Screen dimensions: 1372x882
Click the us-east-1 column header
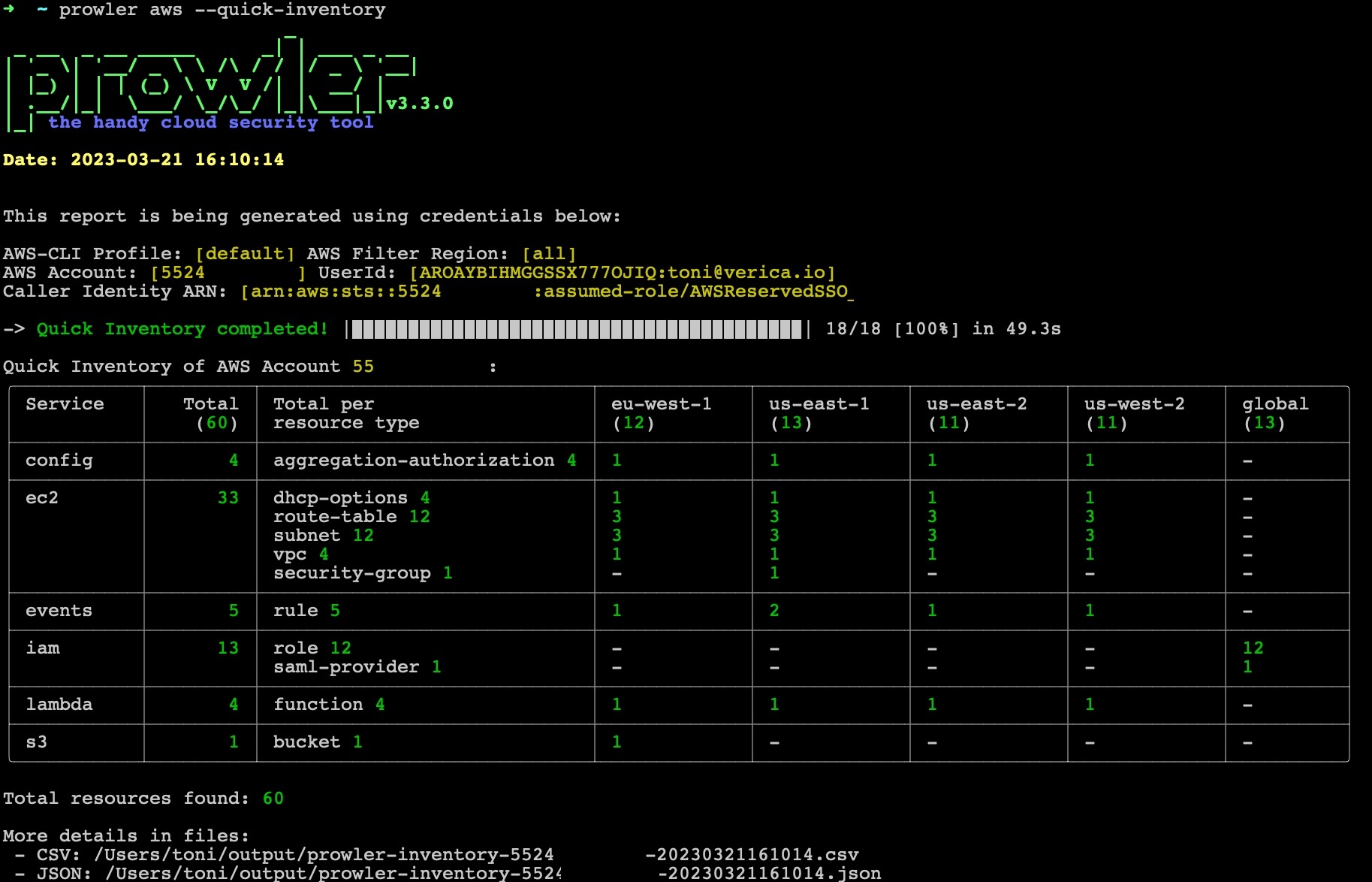pyautogui.click(x=819, y=413)
